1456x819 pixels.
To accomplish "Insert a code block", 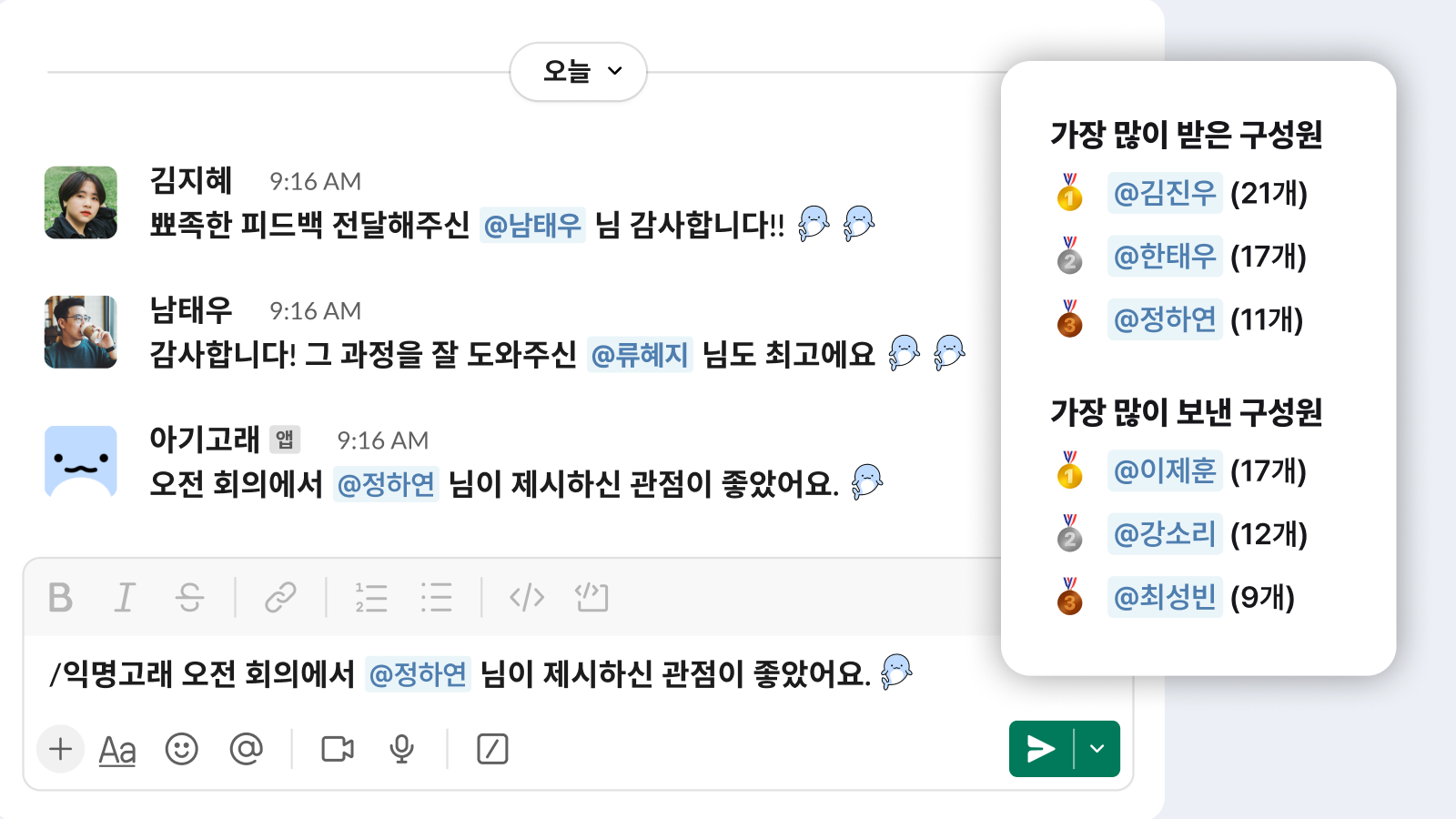I will 591,598.
